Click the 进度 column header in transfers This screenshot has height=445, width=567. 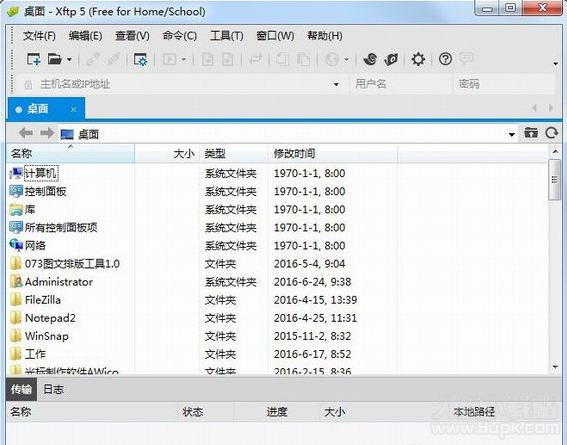point(277,412)
